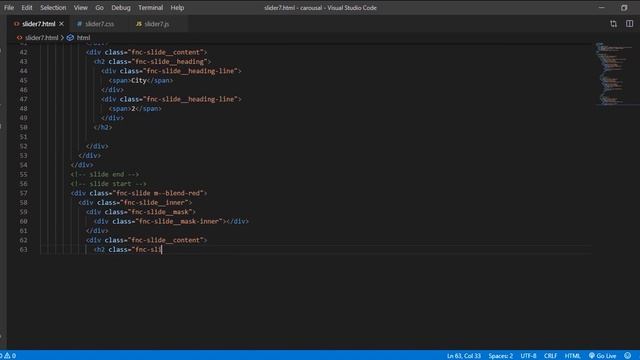Image resolution: width=640 pixels, height=360 pixels.
Task: Click the span containing 2 on line 48
Action: pos(135,109)
